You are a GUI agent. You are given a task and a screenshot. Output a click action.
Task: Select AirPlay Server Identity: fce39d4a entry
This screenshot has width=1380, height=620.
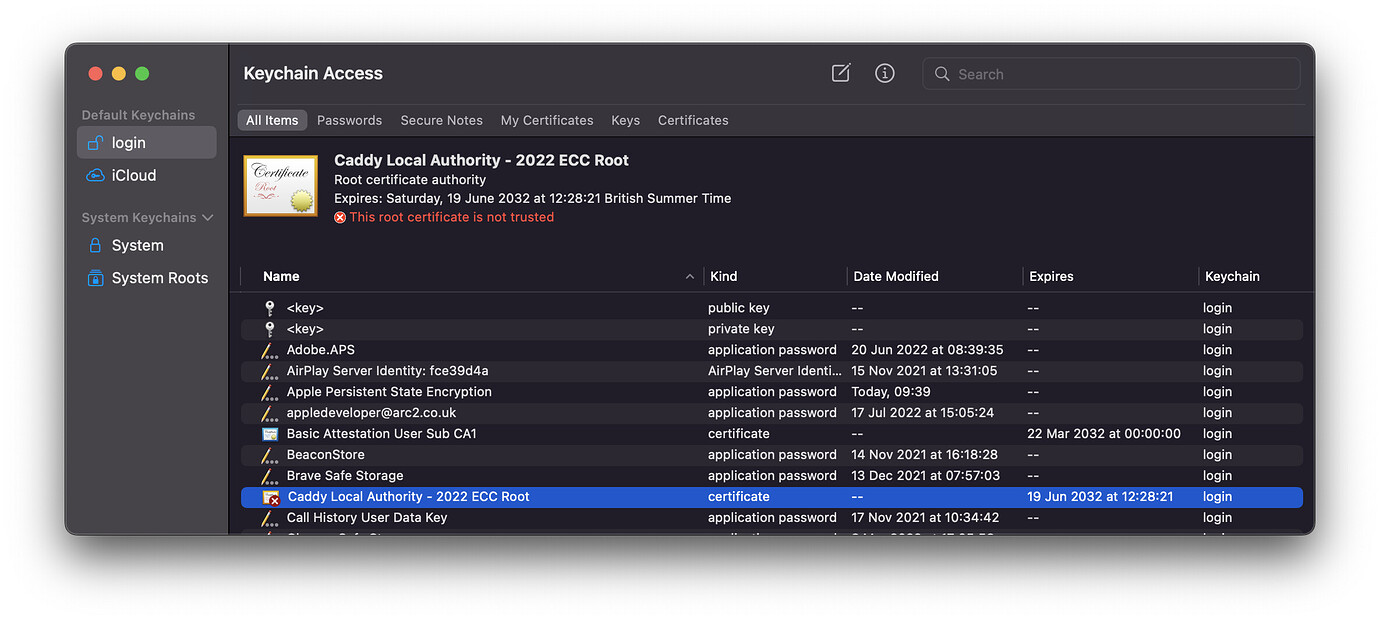pos(771,371)
